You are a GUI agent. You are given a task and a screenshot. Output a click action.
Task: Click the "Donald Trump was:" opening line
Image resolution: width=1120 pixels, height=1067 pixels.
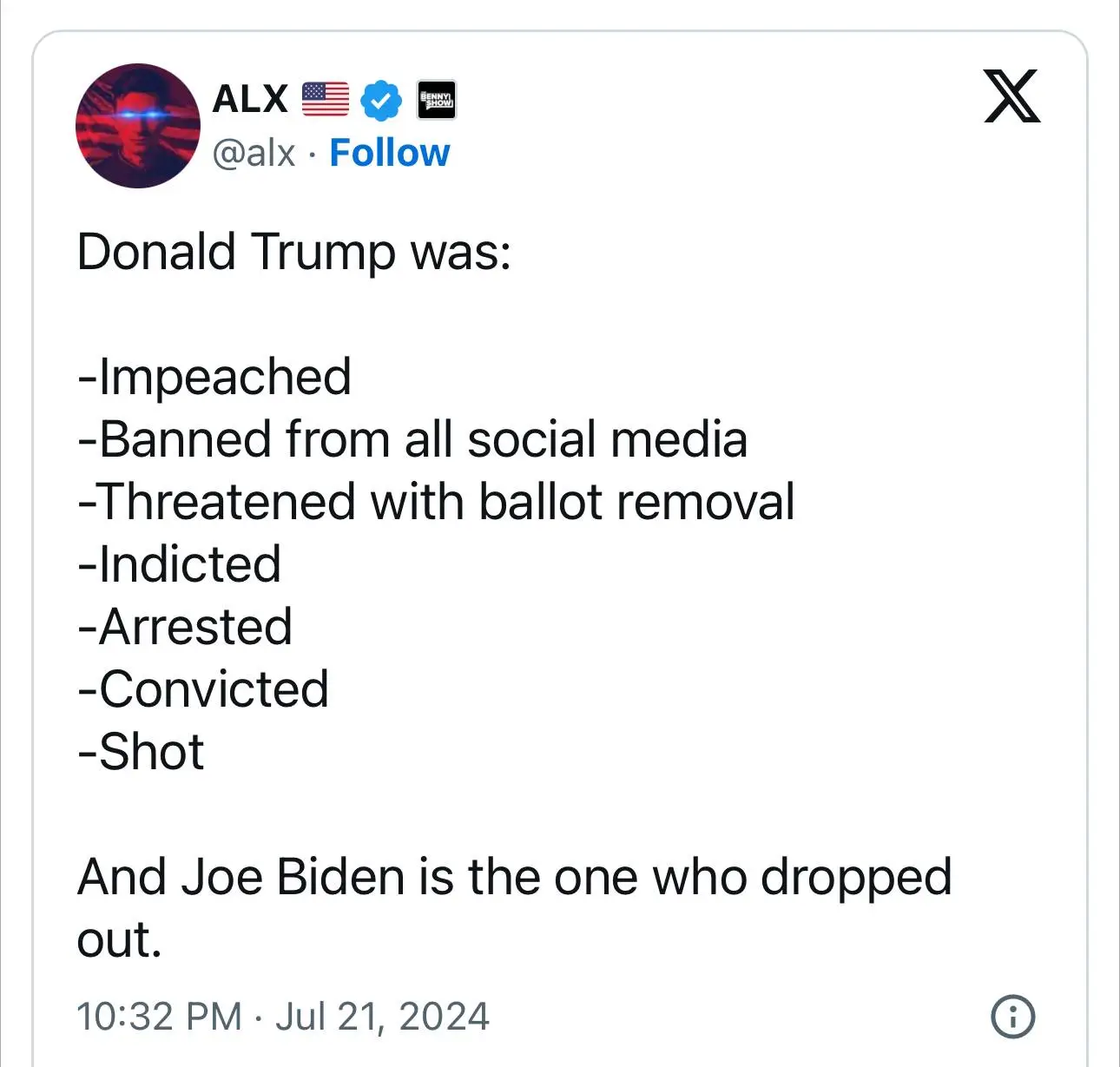pos(293,252)
